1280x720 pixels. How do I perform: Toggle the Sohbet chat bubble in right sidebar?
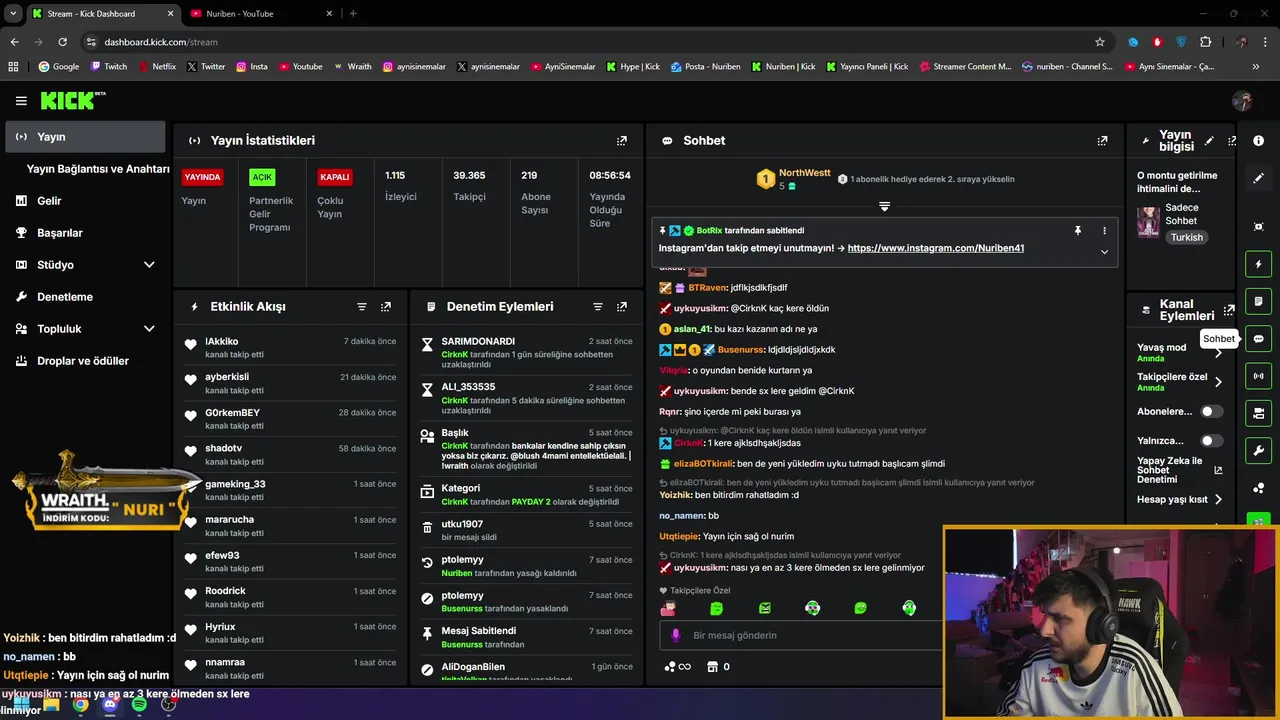coord(1259,339)
